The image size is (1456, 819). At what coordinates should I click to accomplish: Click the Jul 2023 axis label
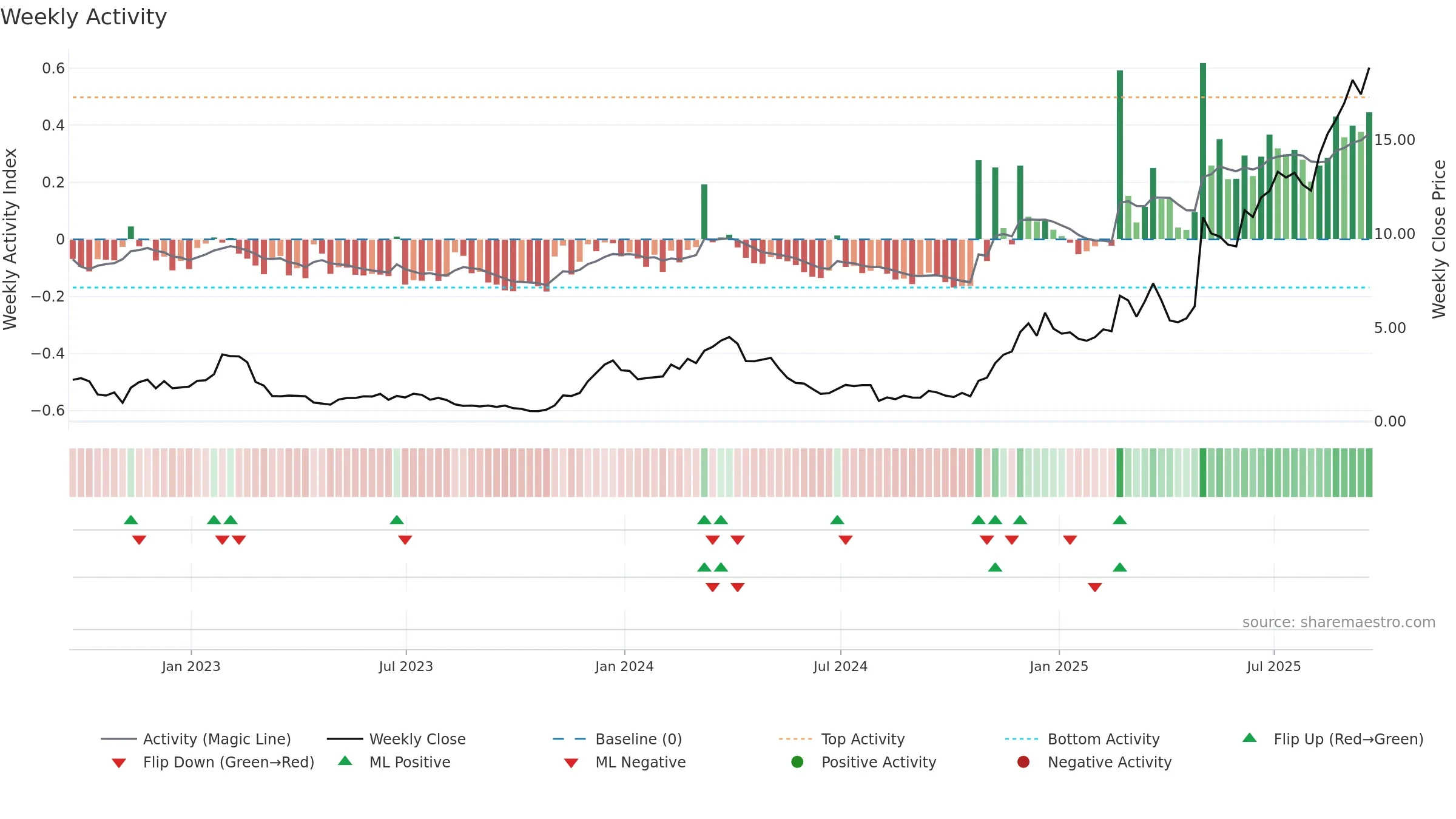pos(406,666)
